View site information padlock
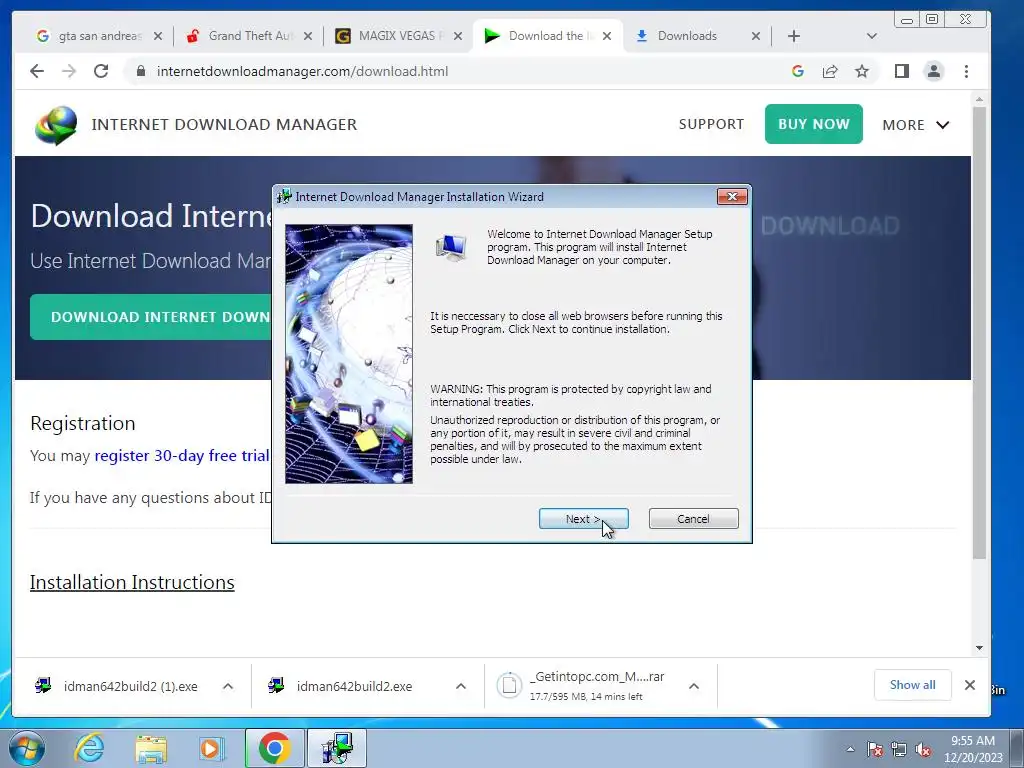1024x768 pixels. pos(140,71)
